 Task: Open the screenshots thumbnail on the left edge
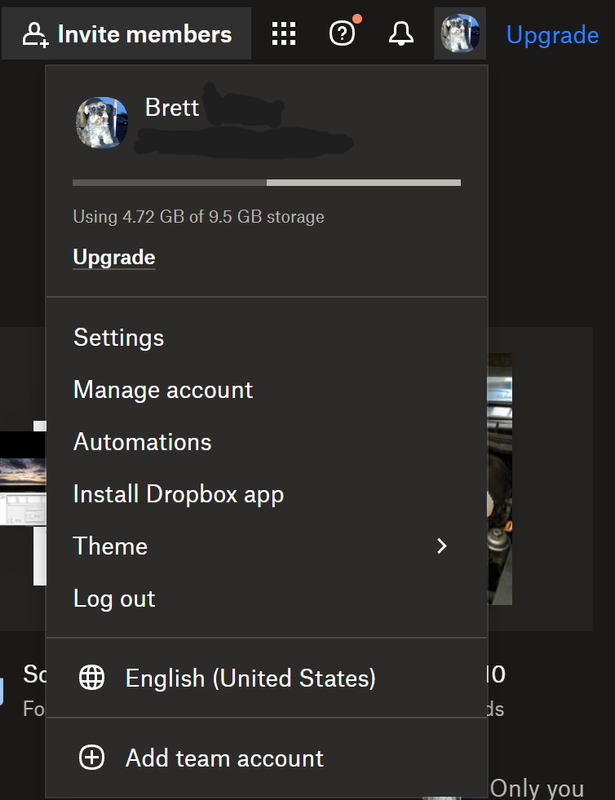[x=23, y=503]
